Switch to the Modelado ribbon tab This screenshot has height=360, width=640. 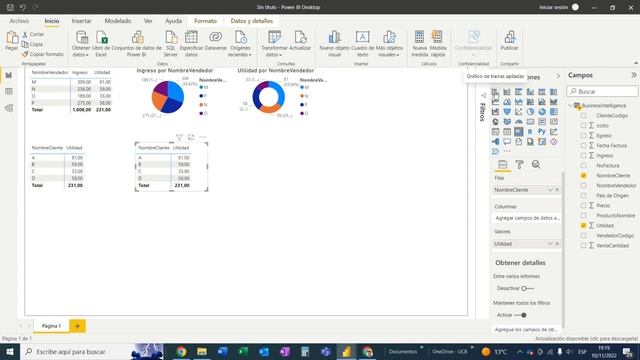[x=118, y=21]
